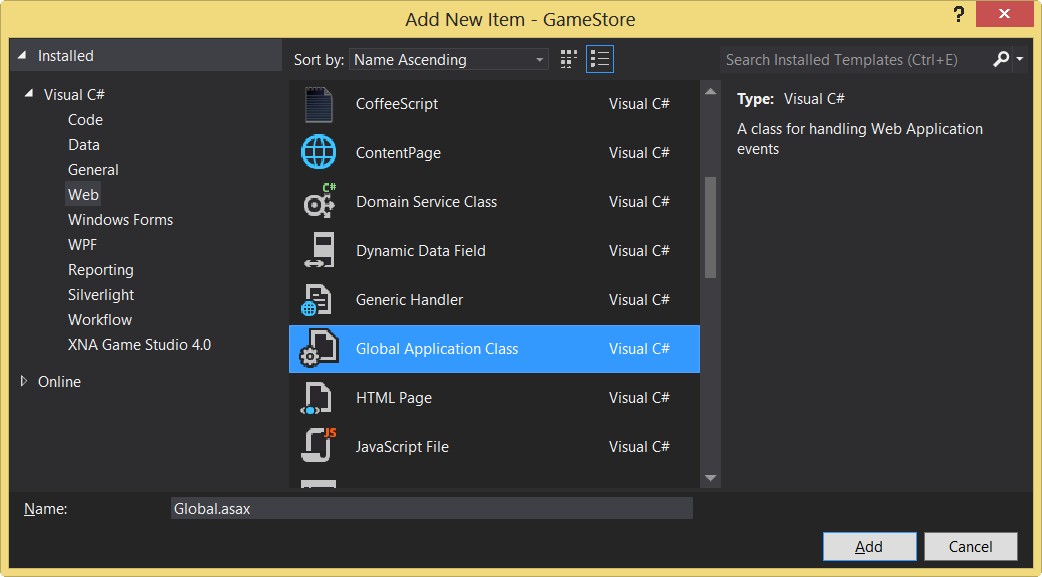Click the search magnifier icon
1042x577 pixels.
coord(1000,60)
